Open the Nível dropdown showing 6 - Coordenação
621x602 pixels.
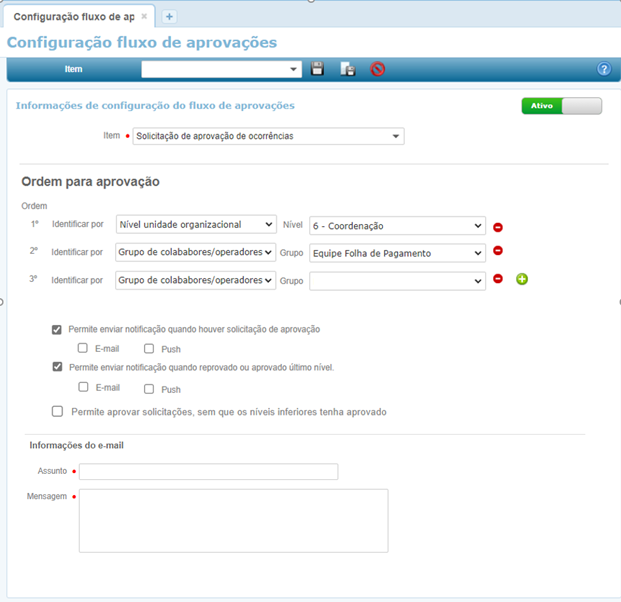pos(397,226)
